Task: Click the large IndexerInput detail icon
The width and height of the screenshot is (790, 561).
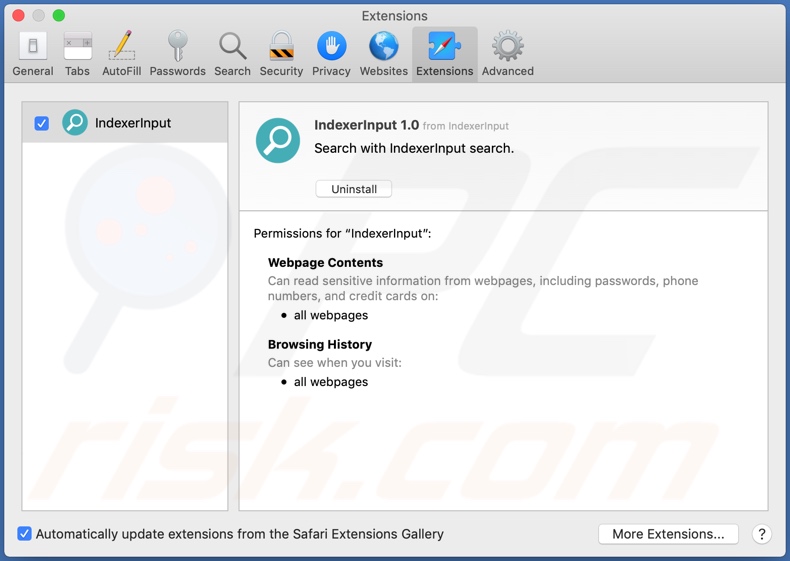Action: click(278, 140)
